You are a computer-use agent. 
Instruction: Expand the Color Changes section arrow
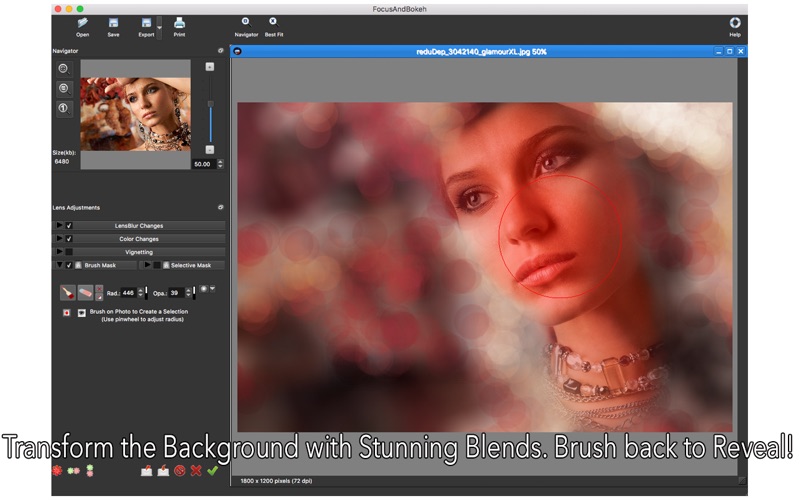(x=60, y=238)
